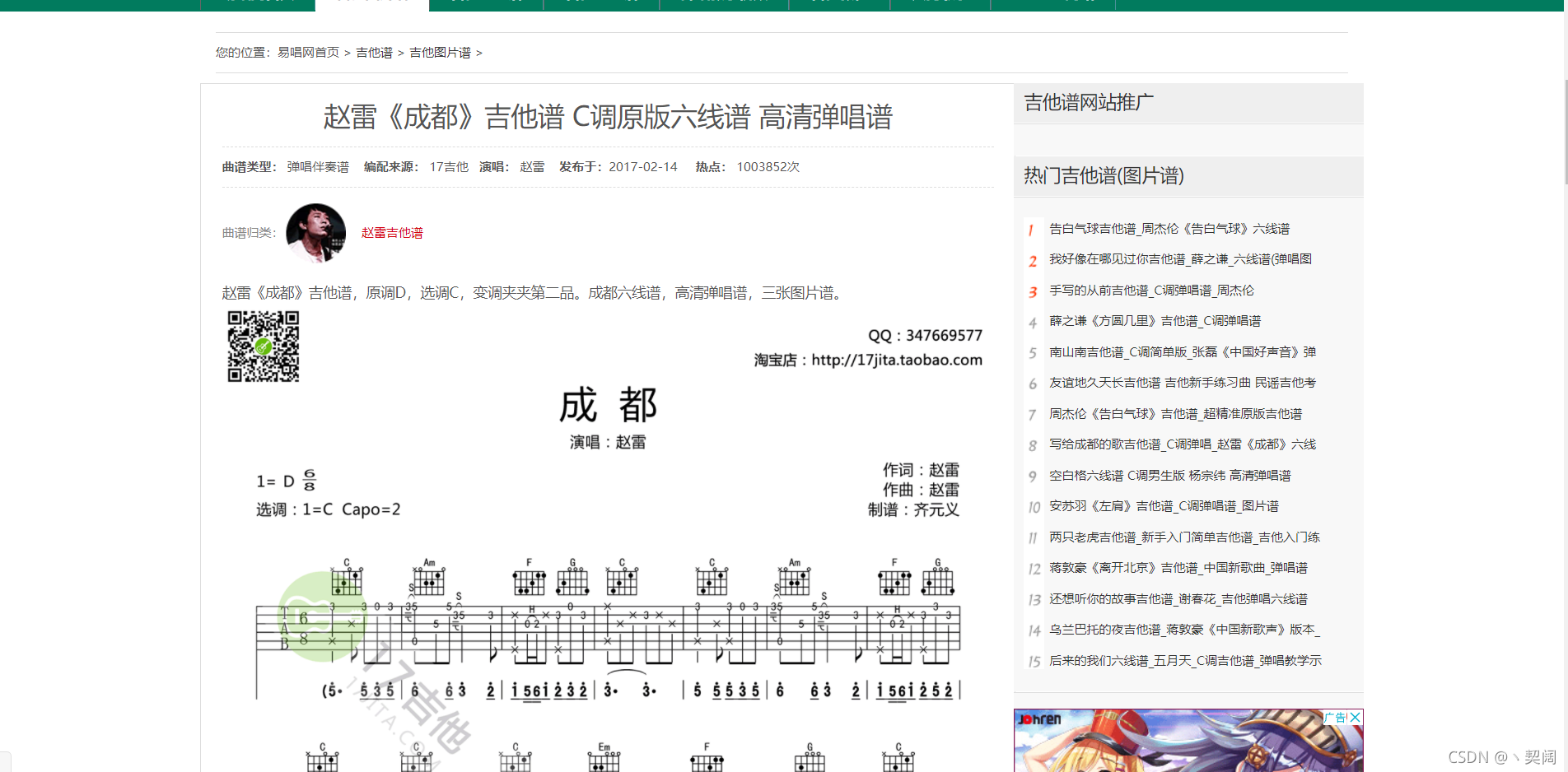Click the 广告 label on ad banner
Viewport: 1568px width, 772px height.
pyautogui.click(x=1336, y=717)
